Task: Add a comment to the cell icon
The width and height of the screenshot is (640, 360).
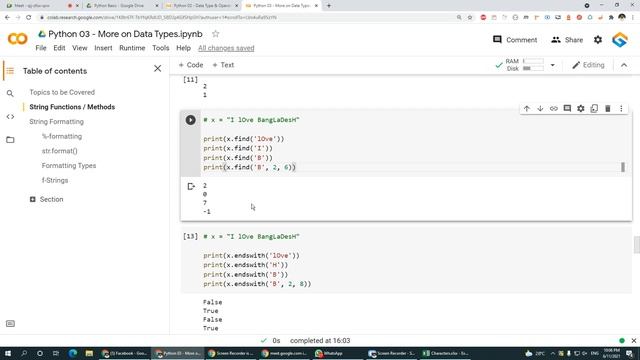Action: (x=567, y=109)
